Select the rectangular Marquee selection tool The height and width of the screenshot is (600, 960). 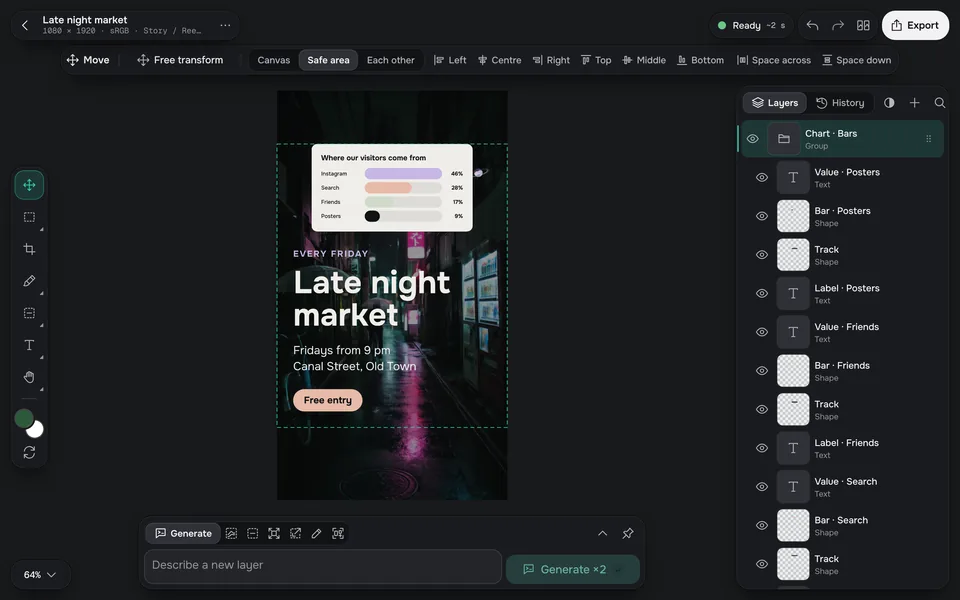(x=29, y=217)
